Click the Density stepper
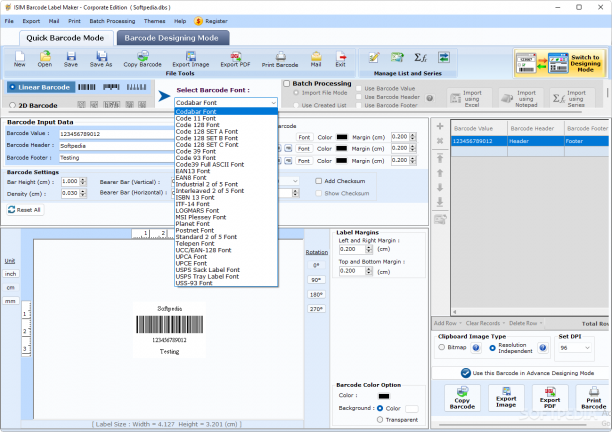The width and height of the screenshot is (612, 432). (x=83, y=193)
